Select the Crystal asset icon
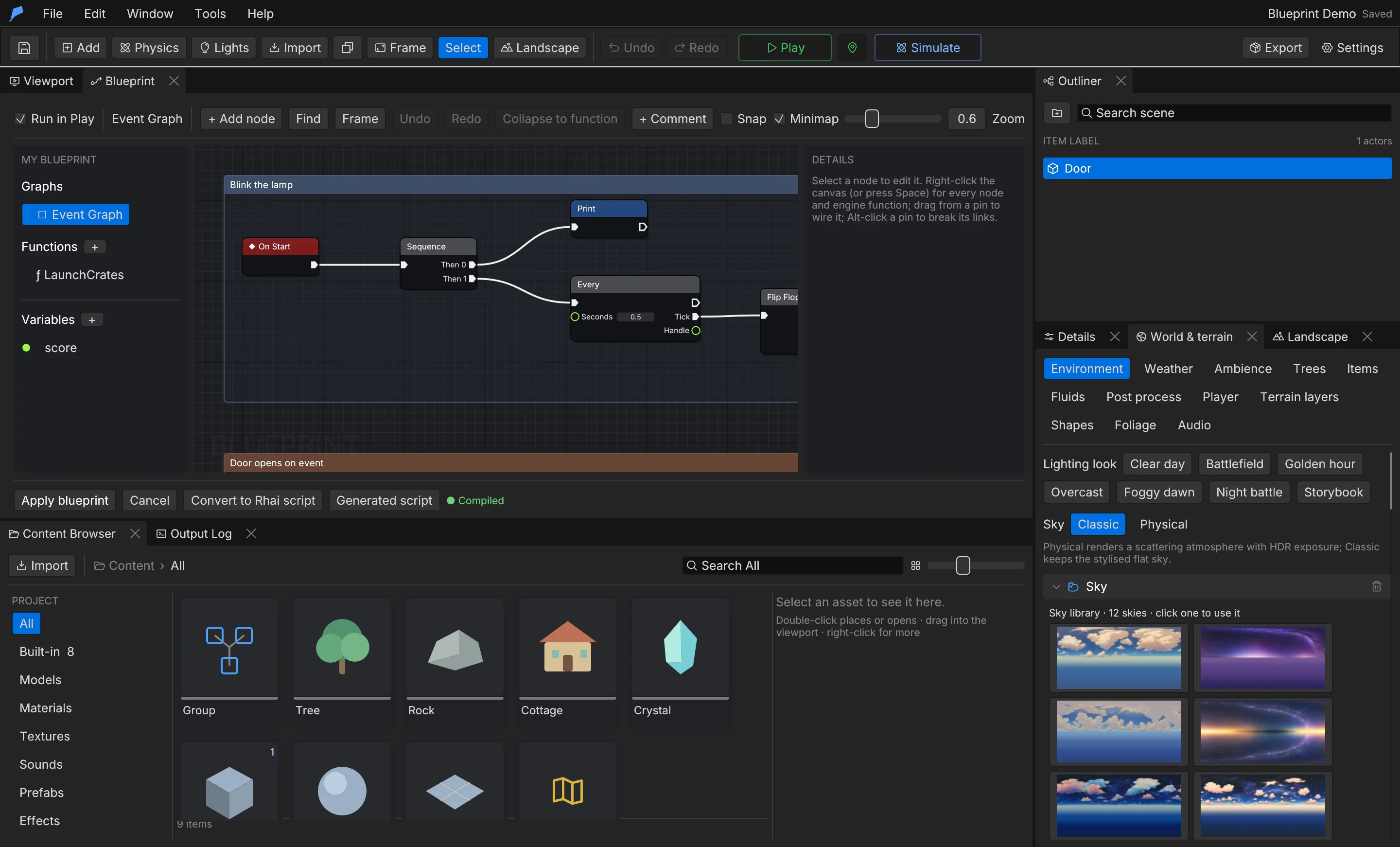1400x847 pixels. click(x=680, y=648)
